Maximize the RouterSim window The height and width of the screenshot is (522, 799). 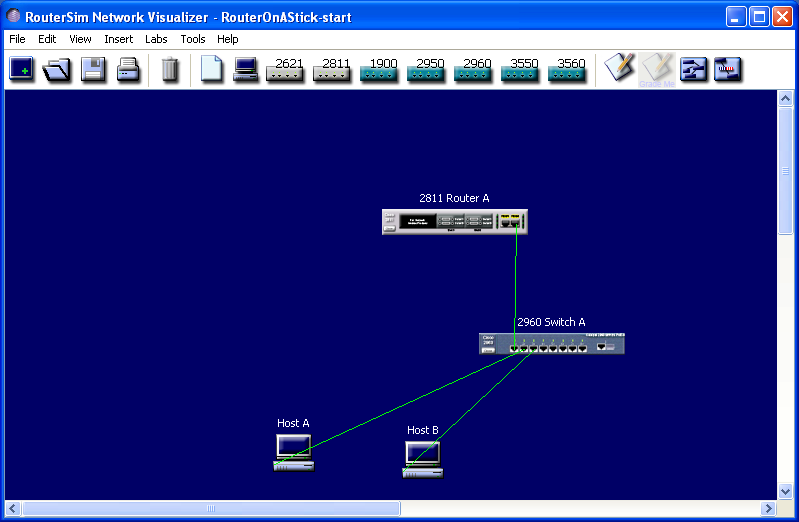pos(759,17)
